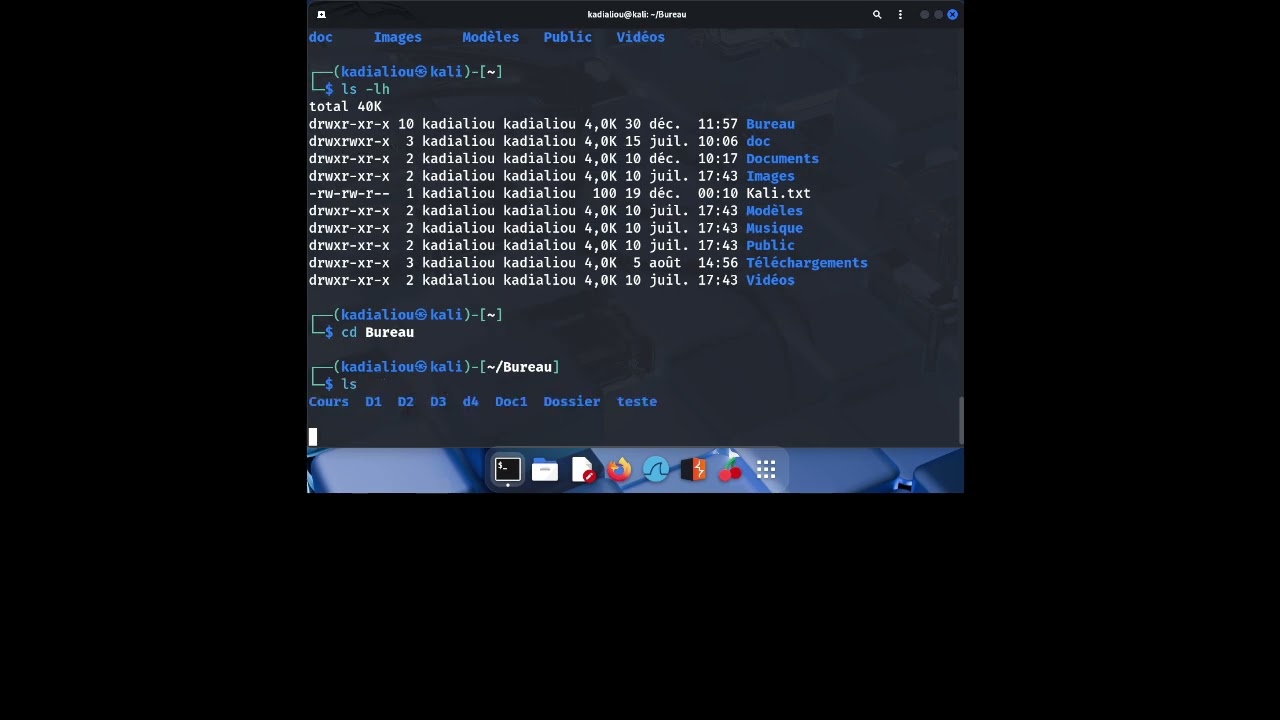The width and height of the screenshot is (1280, 720).
Task: Open the terminal icon in the dock
Action: (508, 469)
